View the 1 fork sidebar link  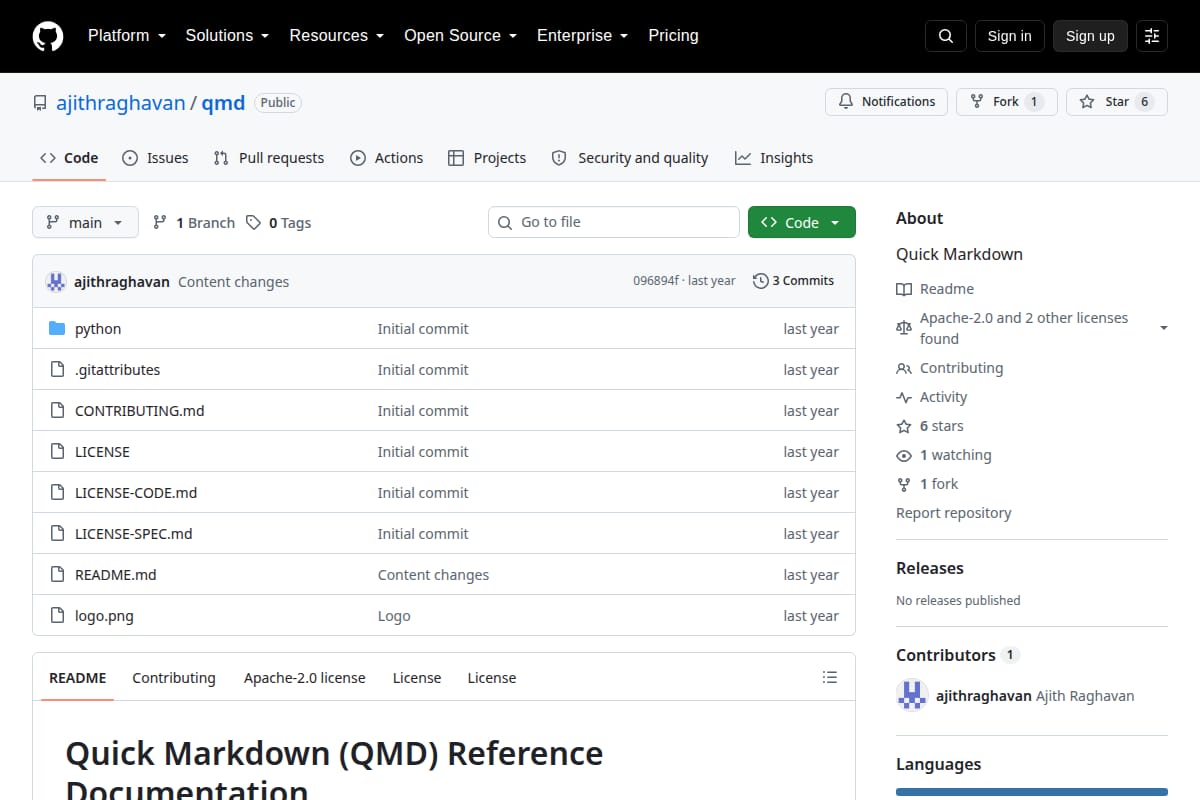point(939,484)
